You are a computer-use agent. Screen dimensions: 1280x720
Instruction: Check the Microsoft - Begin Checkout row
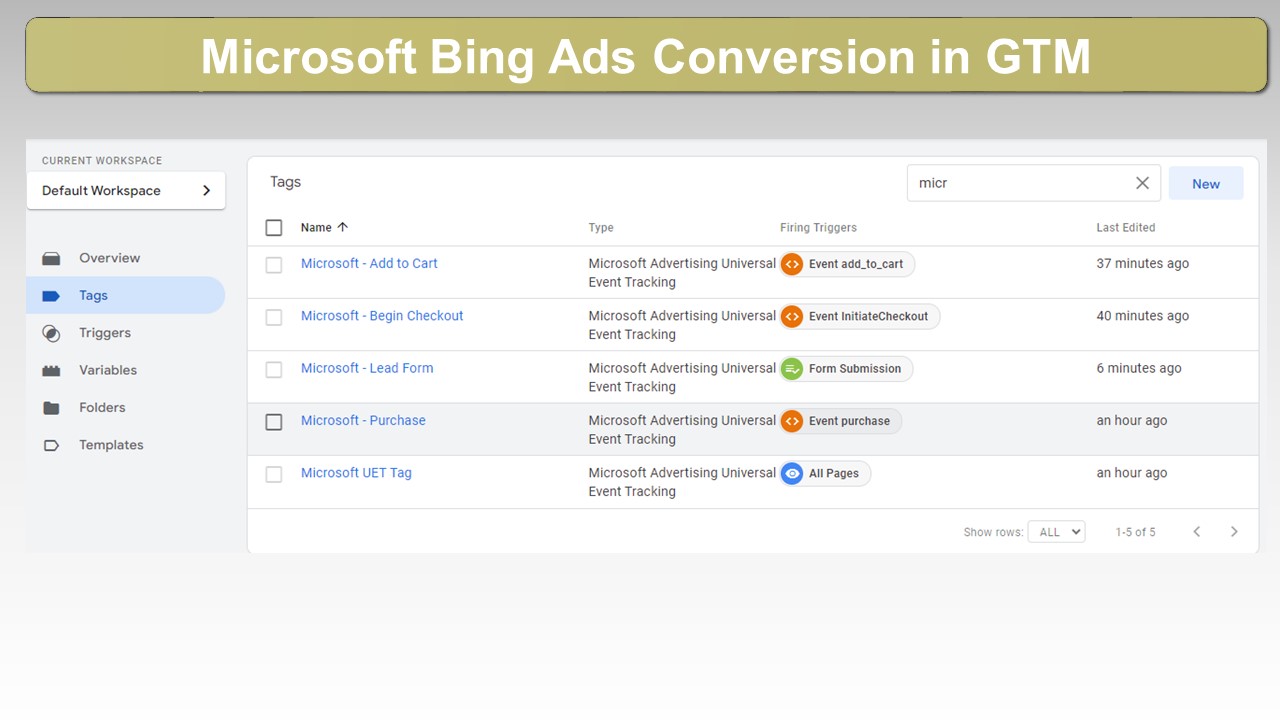pos(274,317)
